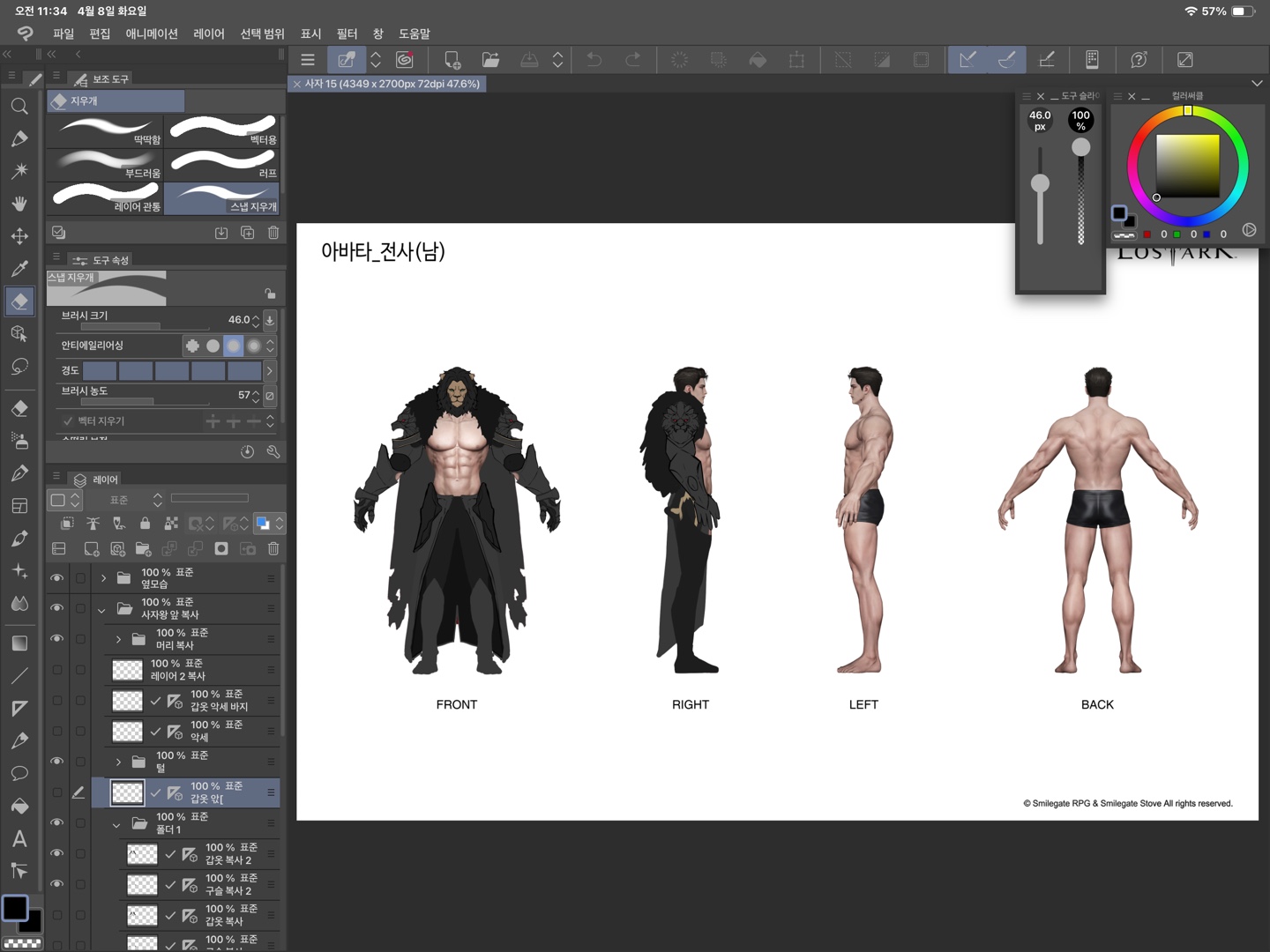This screenshot has width=1270, height=952.
Task: Open sub tool detail wrench icon
Action: [x=273, y=451]
